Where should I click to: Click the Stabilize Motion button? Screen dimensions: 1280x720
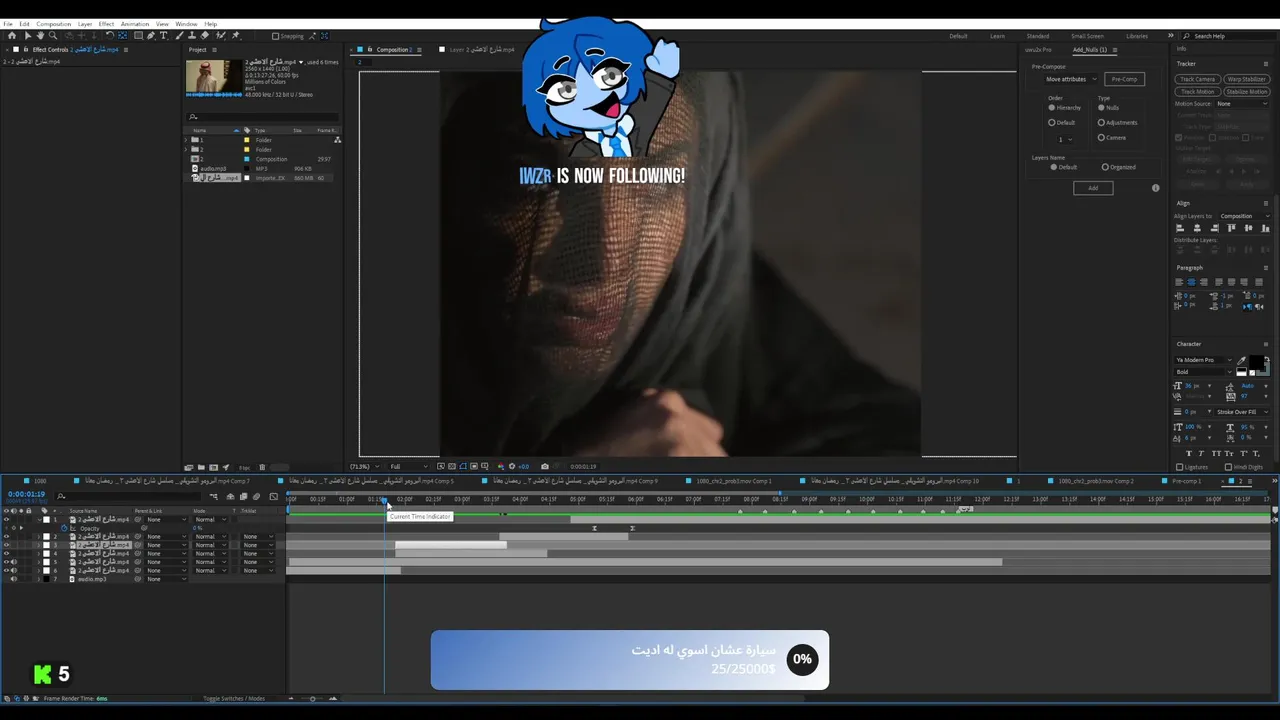tap(1247, 92)
